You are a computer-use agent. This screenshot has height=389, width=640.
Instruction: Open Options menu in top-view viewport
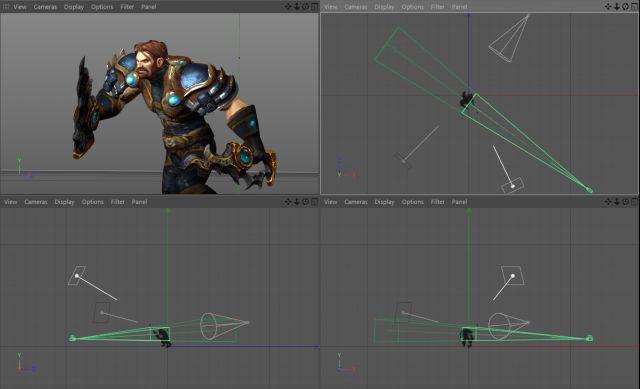413,7
